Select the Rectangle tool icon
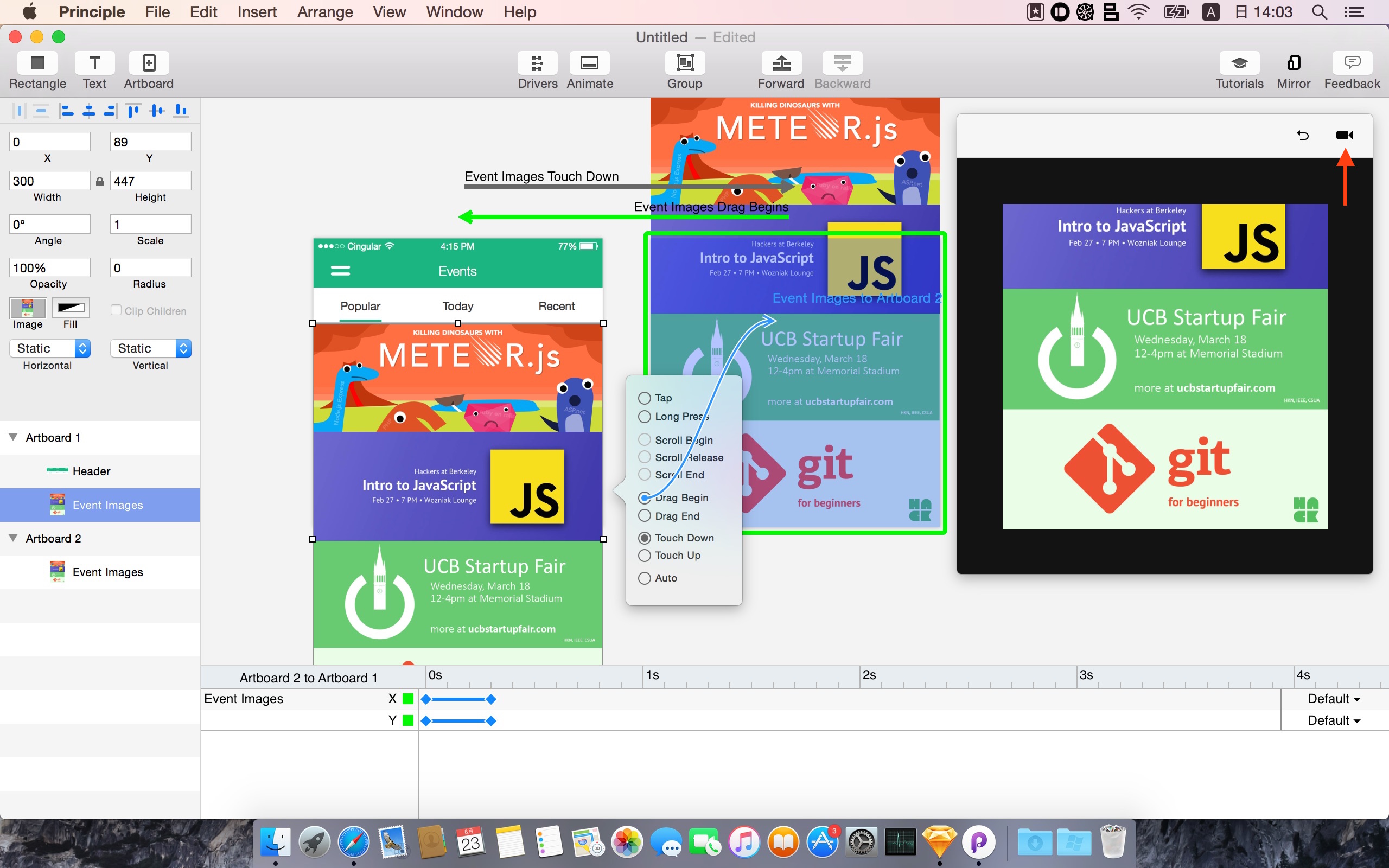This screenshot has width=1389, height=868. pos(37,63)
